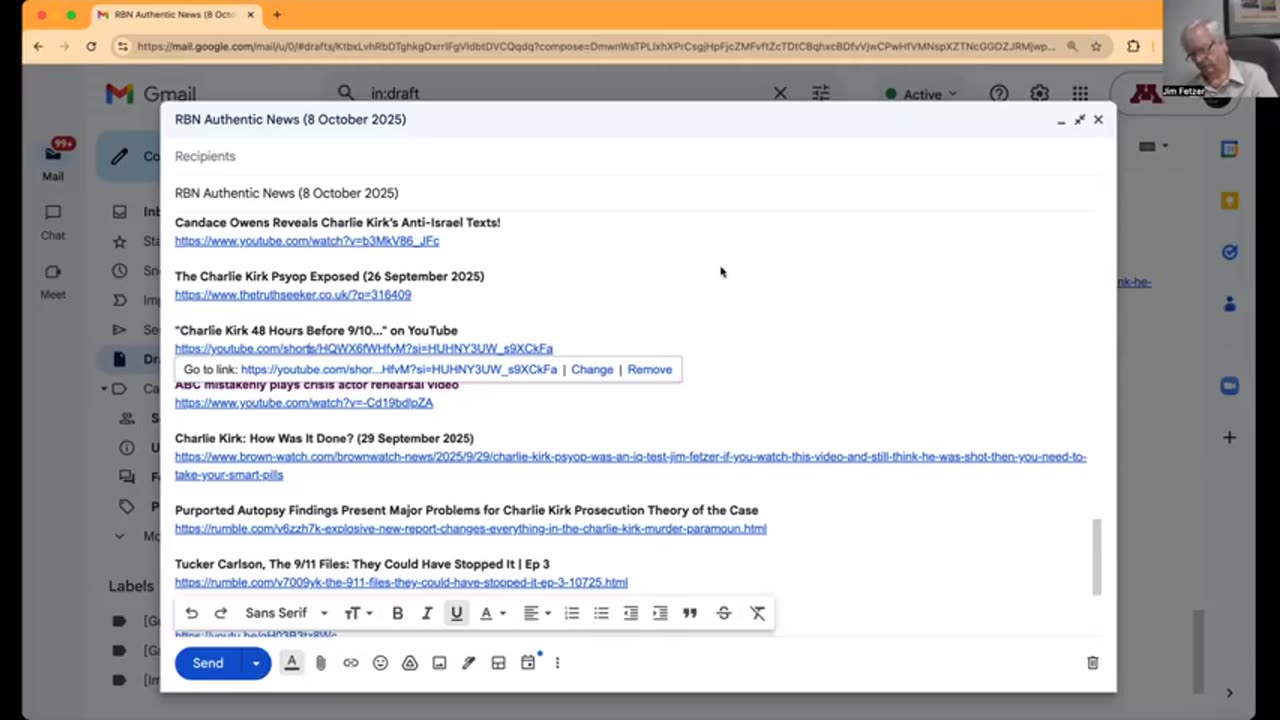Insert a photo into the email
This screenshot has height=720, width=1280.
coord(439,663)
